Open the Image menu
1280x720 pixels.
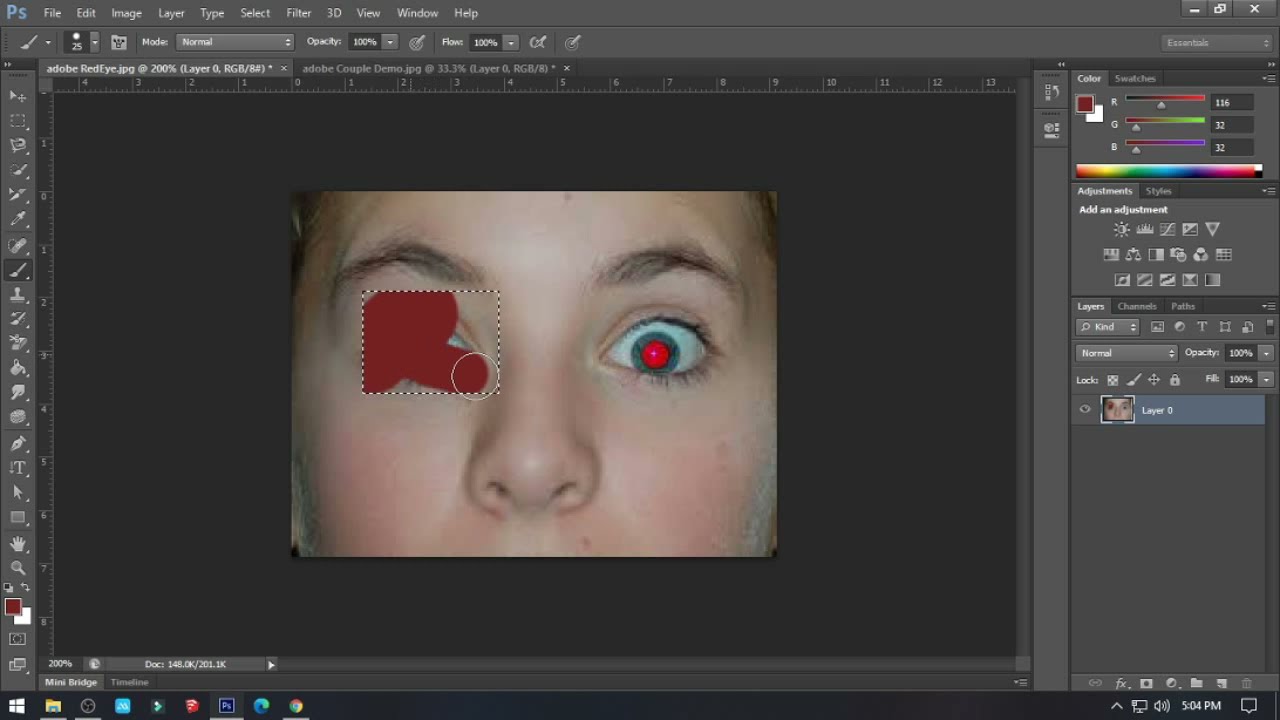(x=126, y=13)
